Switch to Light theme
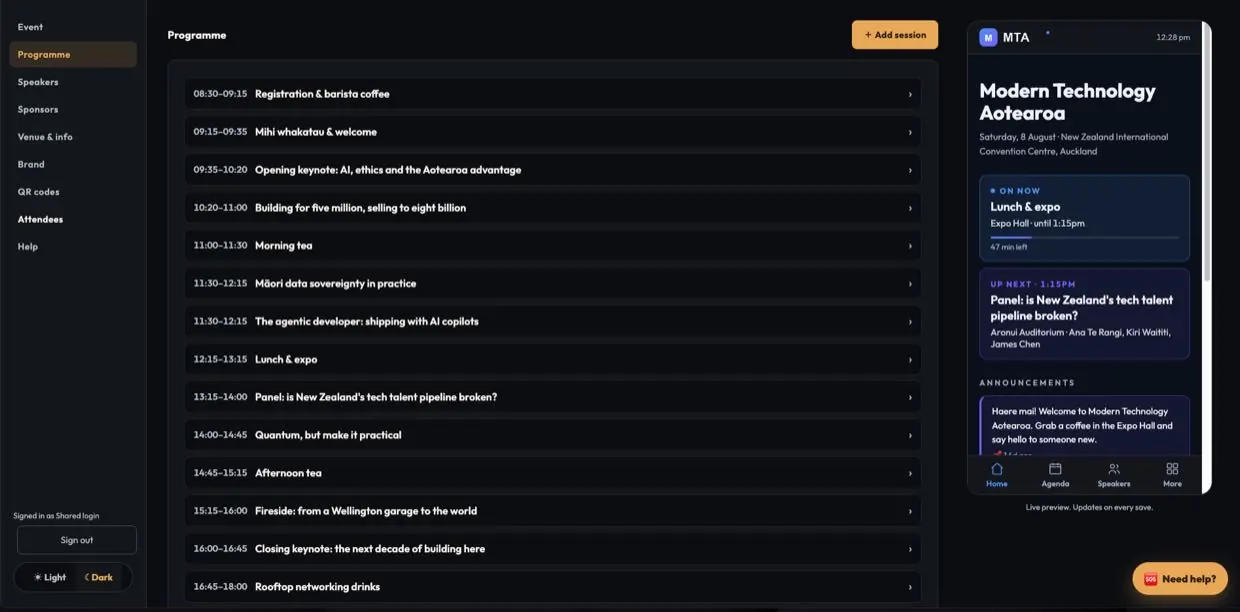Image resolution: width=1240 pixels, height=612 pixels. 50,577
